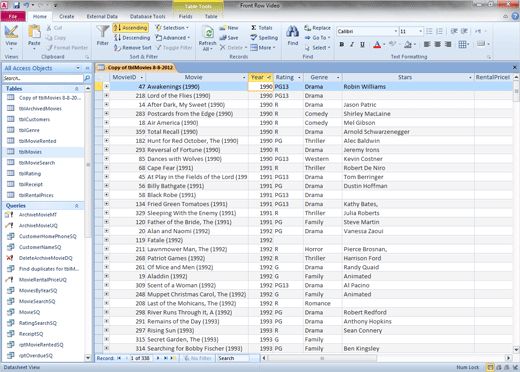520x372 pixels.
Task: Align text left
Action: 427,44
